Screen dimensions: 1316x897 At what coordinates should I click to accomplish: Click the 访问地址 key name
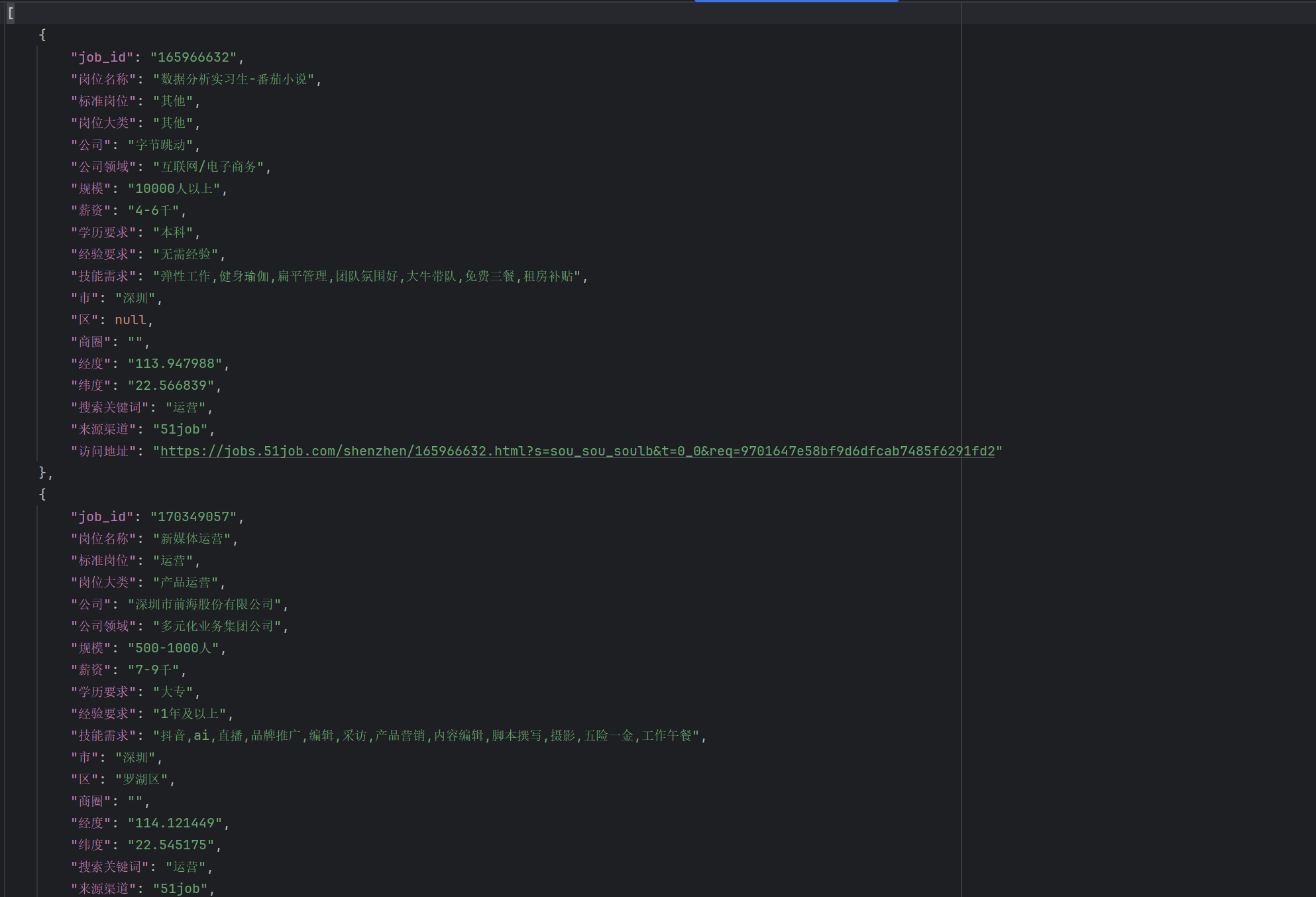(x=103, y=451)
